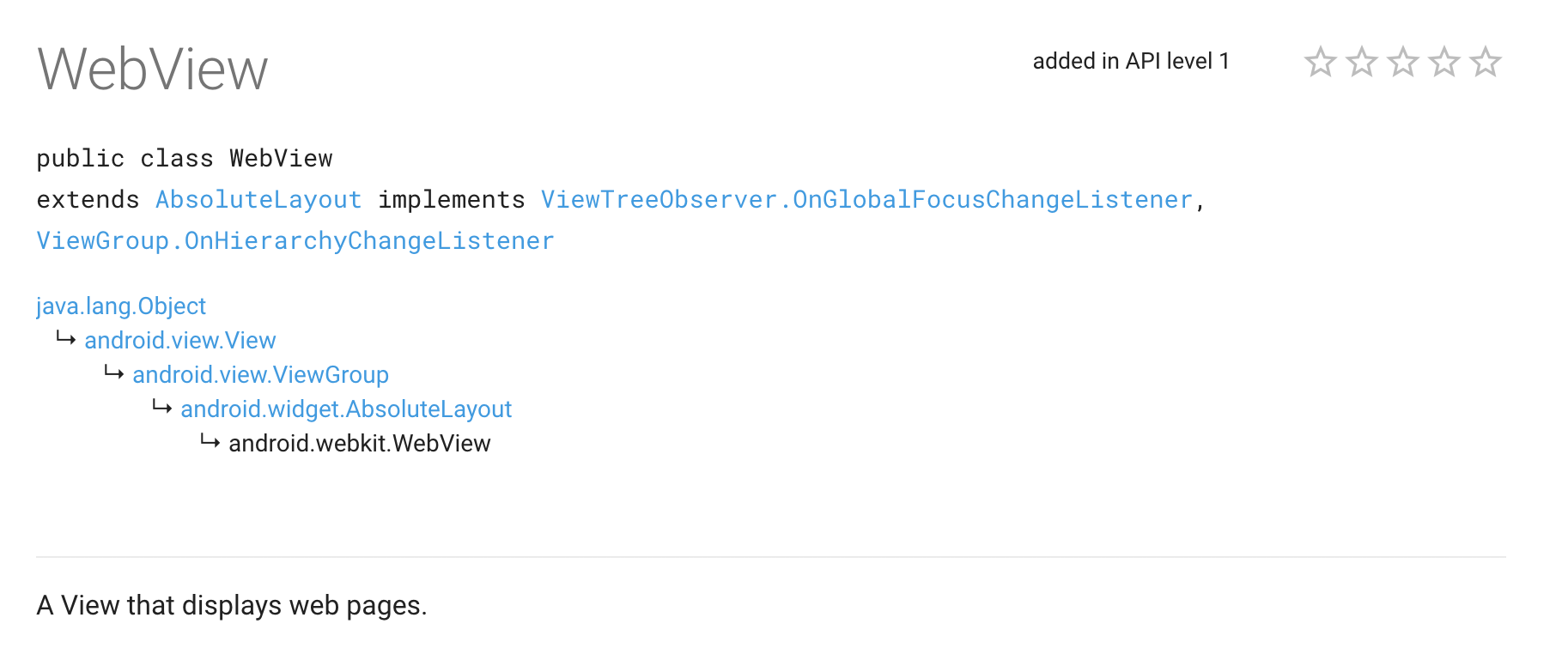Click the arrow before android.webkit.WebView

coord(210,442)
